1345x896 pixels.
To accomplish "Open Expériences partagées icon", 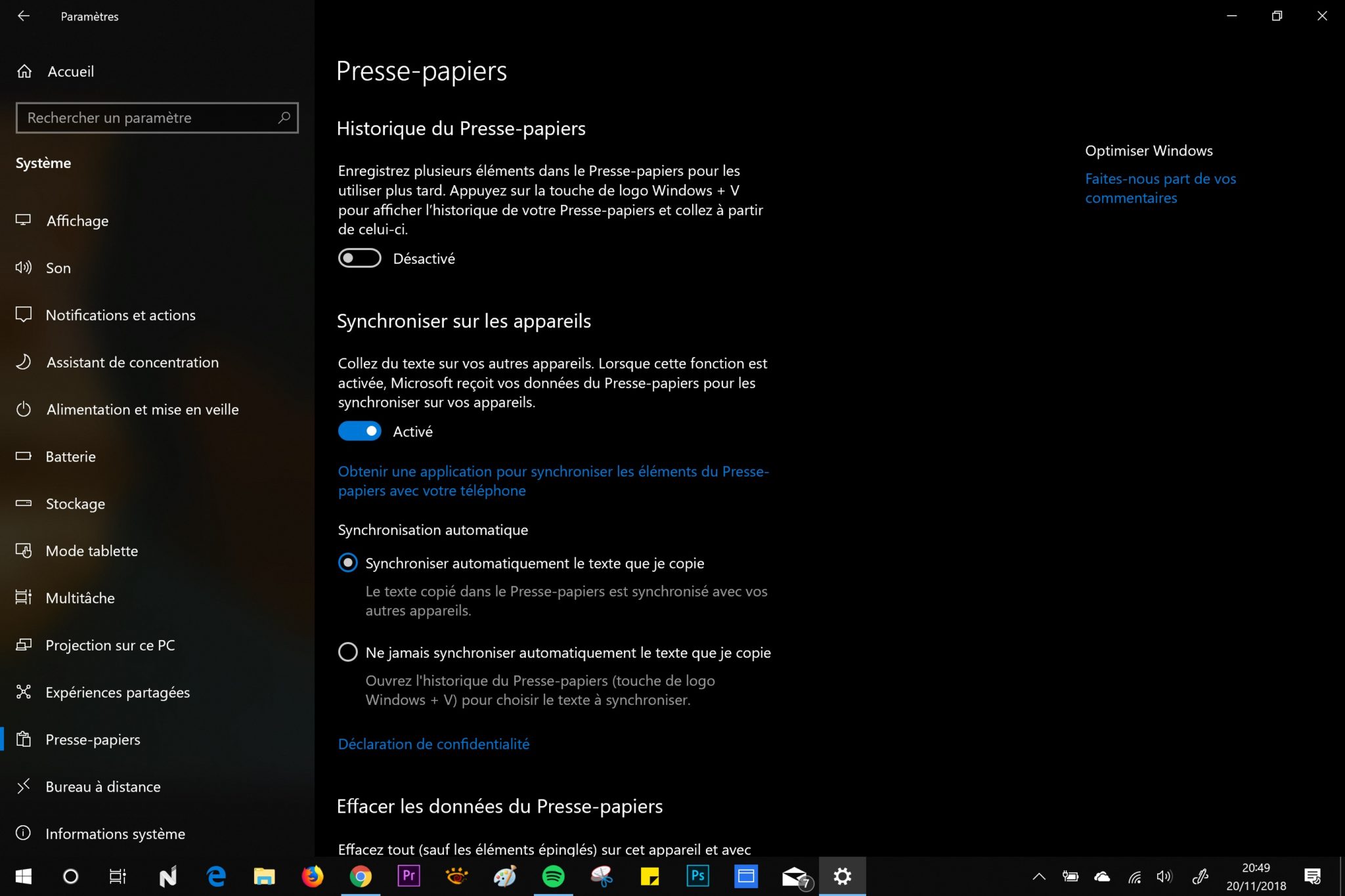I will point(24,692).
